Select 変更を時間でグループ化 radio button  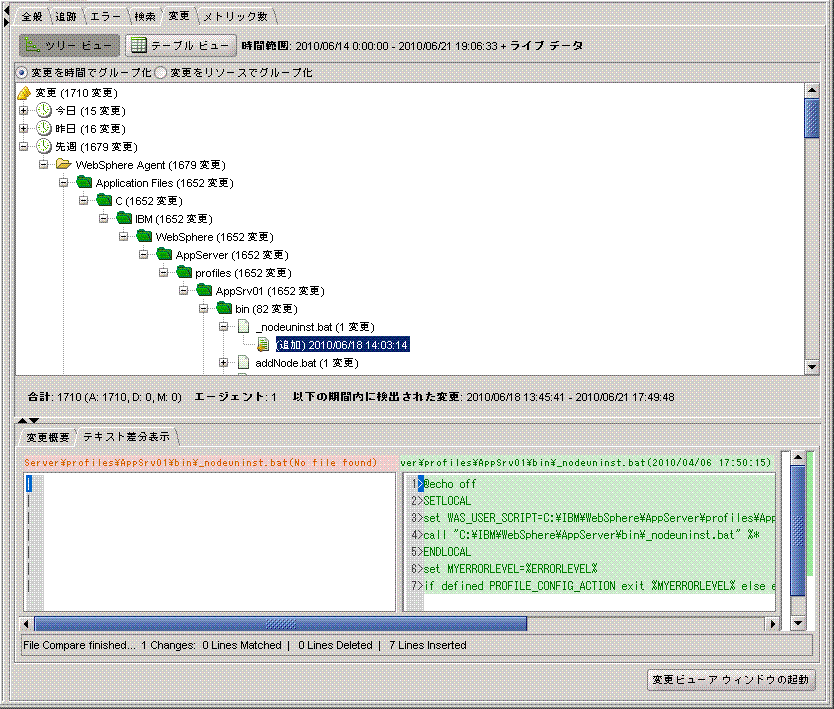pyautogui.click(x=21, y=72)
